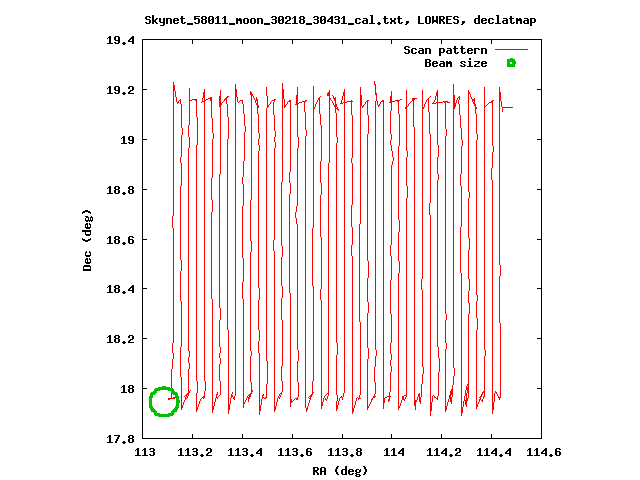Screen dimensions: 640x480
Task: Click the 17.8 tick label on Dec axis
Action: tap(120, 439)
